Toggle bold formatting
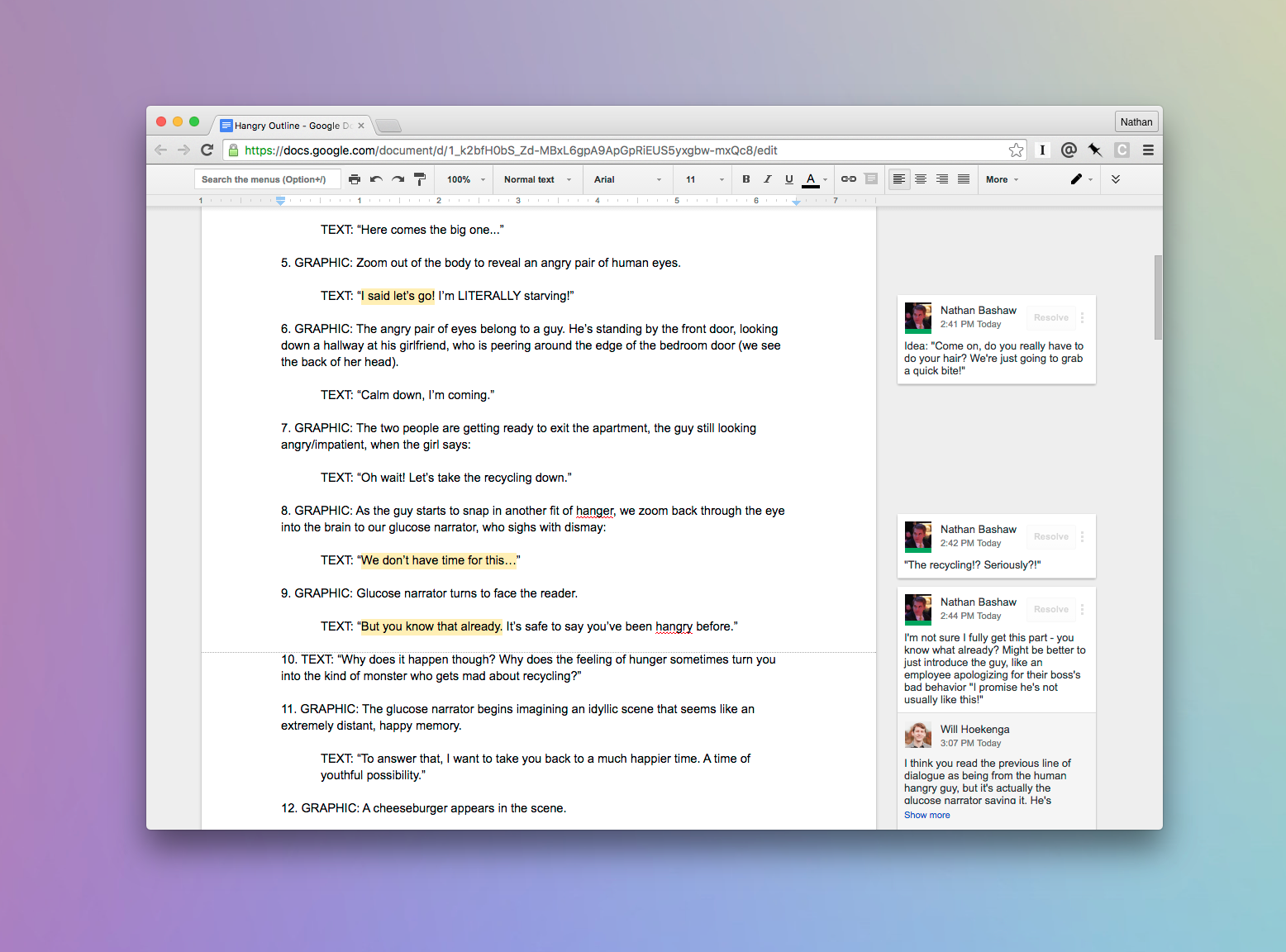 (x=746, y=179)
